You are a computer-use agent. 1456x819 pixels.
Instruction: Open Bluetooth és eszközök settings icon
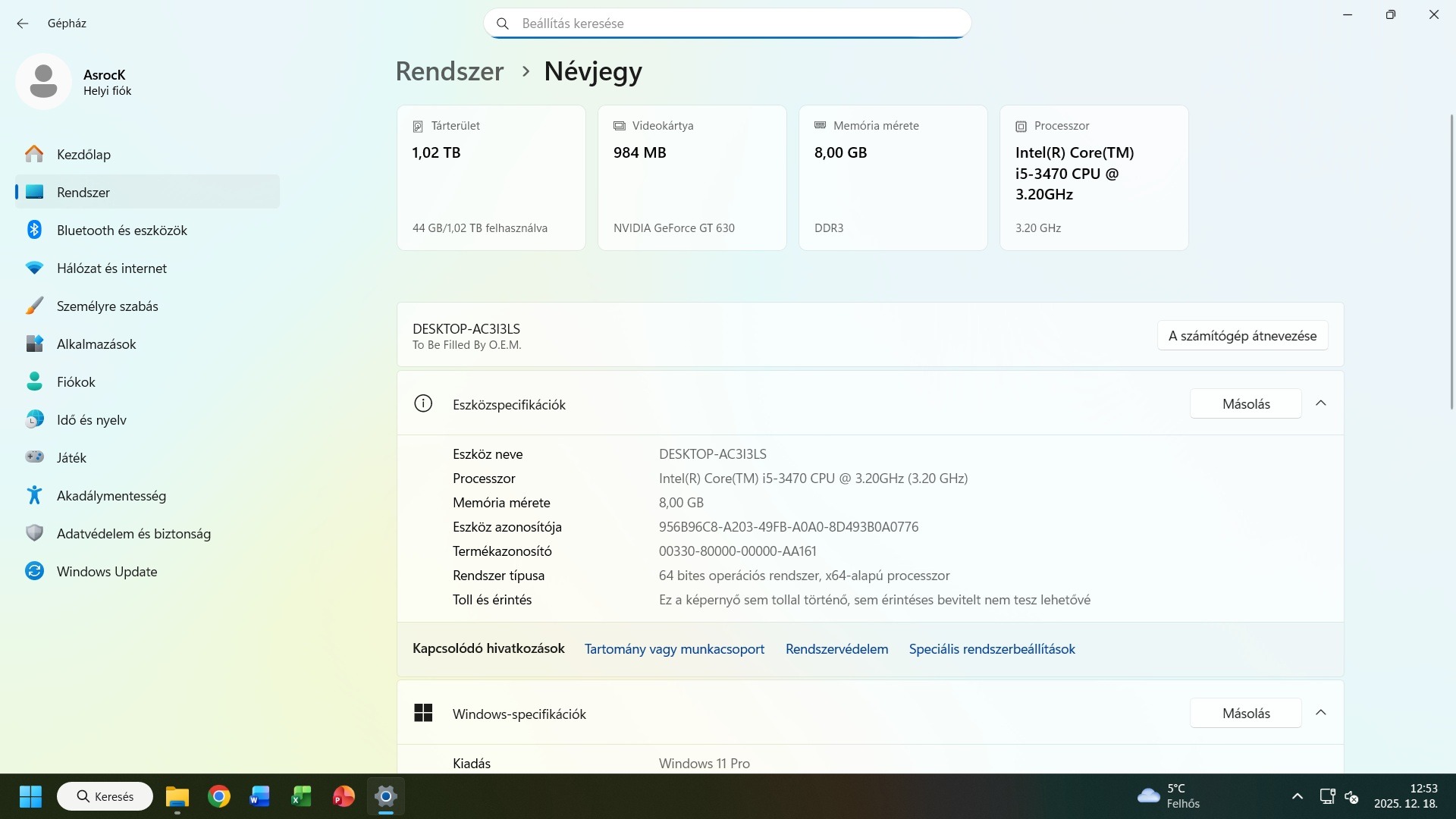(x=34, y=230)
